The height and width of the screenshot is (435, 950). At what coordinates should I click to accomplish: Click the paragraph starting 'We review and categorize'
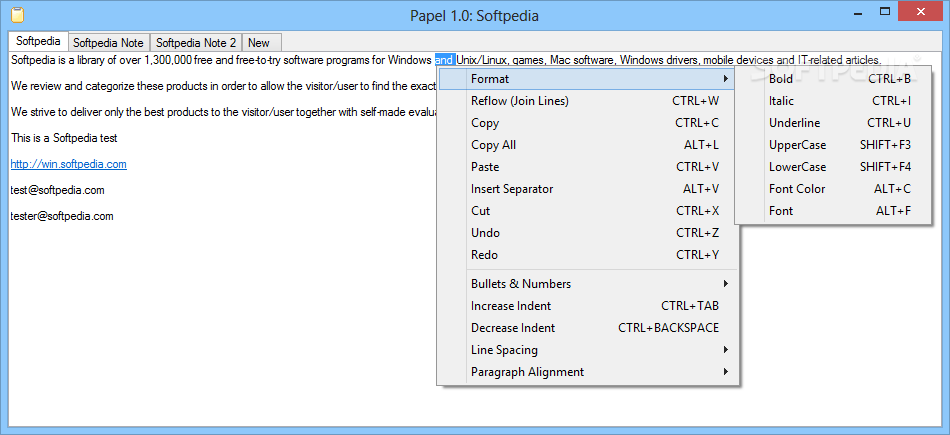pos(223,86)
